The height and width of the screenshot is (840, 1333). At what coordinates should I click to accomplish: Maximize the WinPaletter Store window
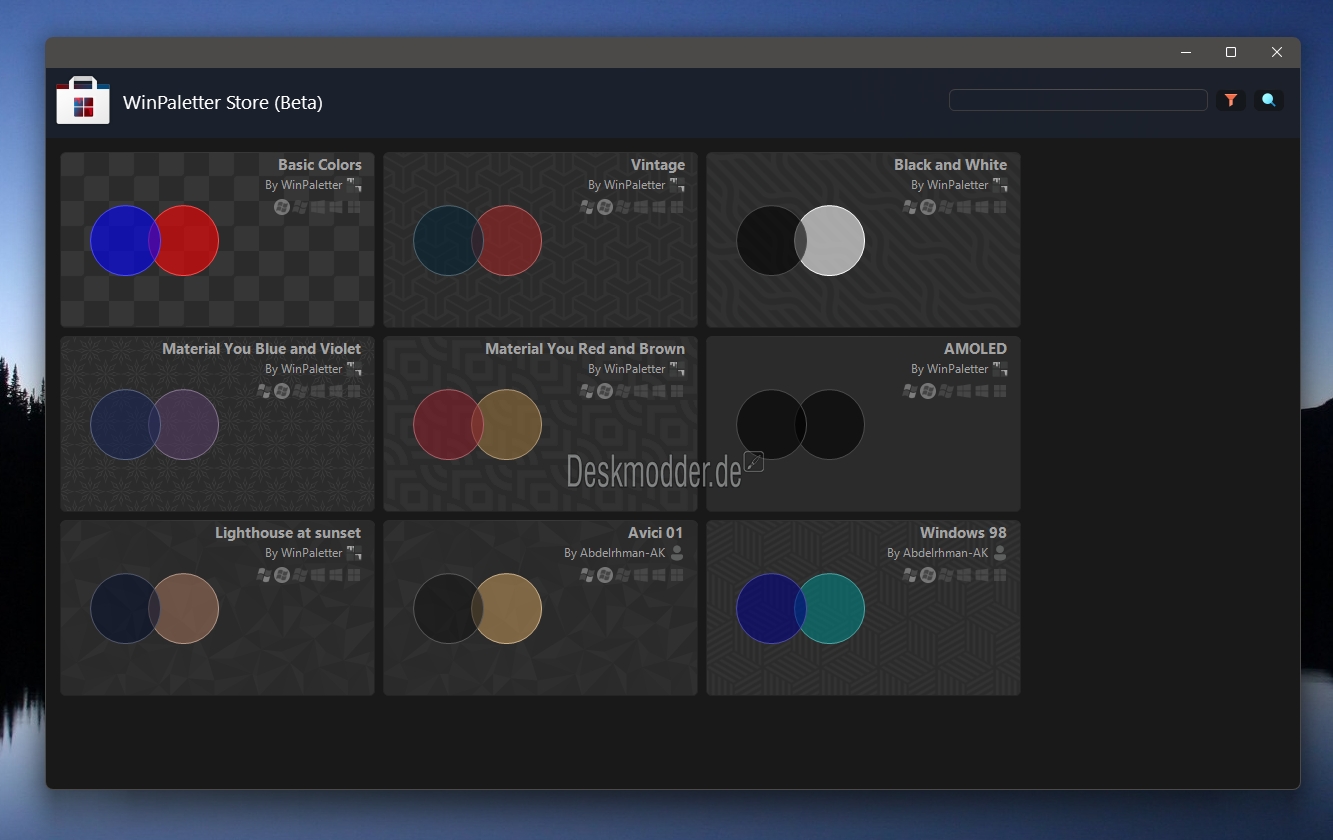pos(1231,52)
